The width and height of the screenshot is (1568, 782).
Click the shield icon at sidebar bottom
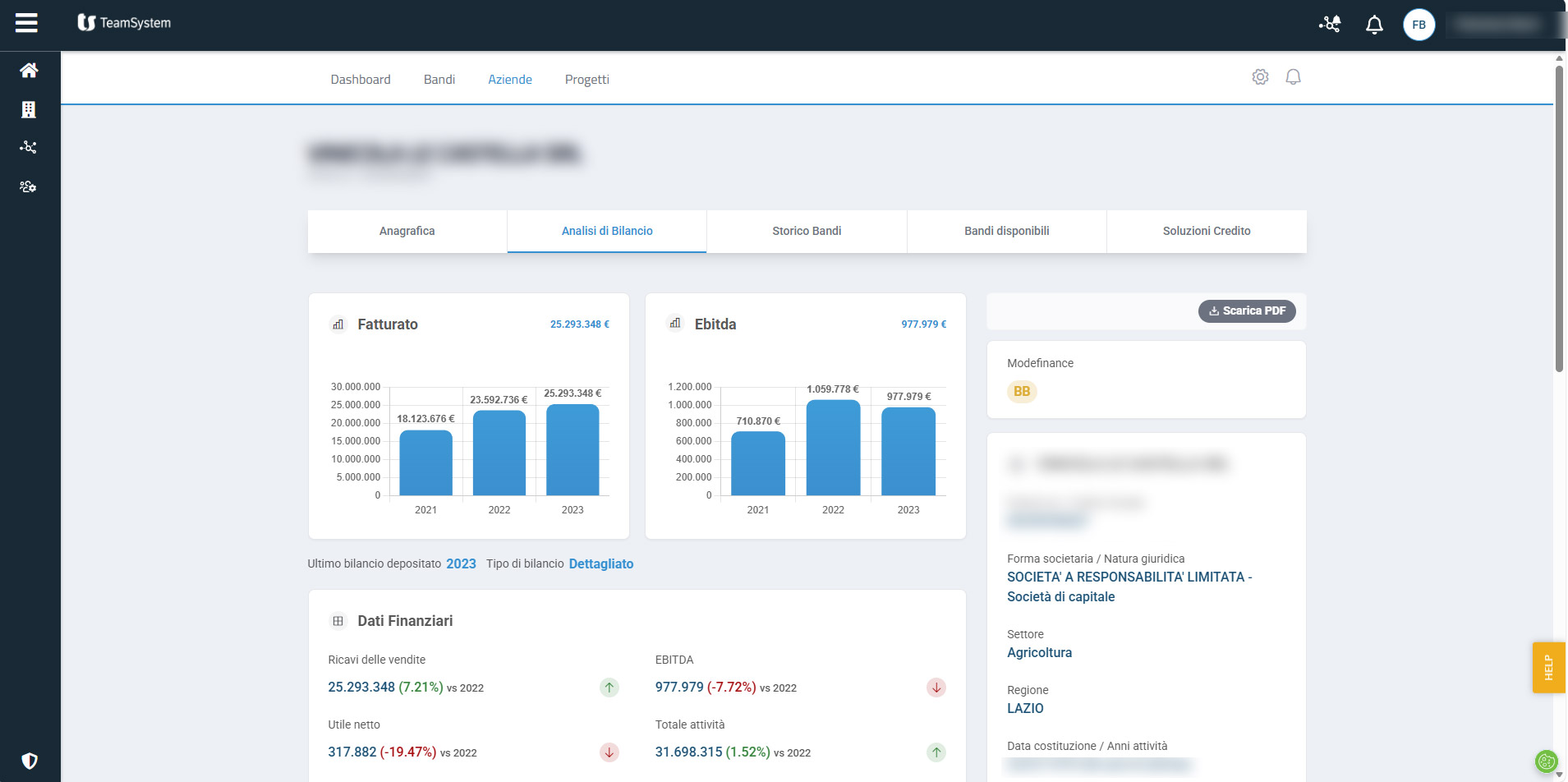pos(30,761)
